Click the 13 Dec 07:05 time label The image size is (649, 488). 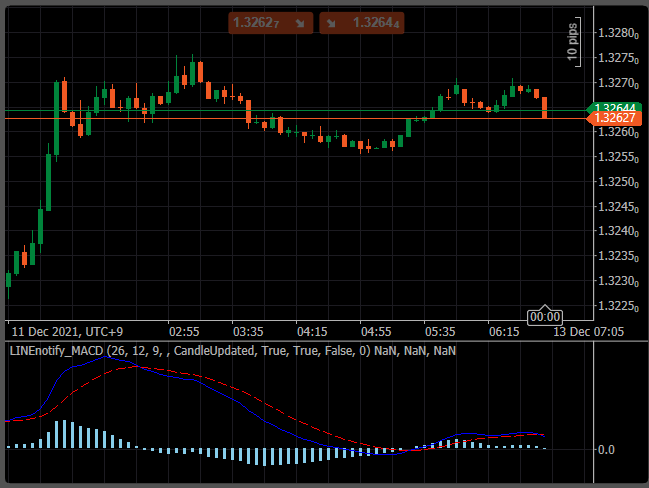[589, 332]
